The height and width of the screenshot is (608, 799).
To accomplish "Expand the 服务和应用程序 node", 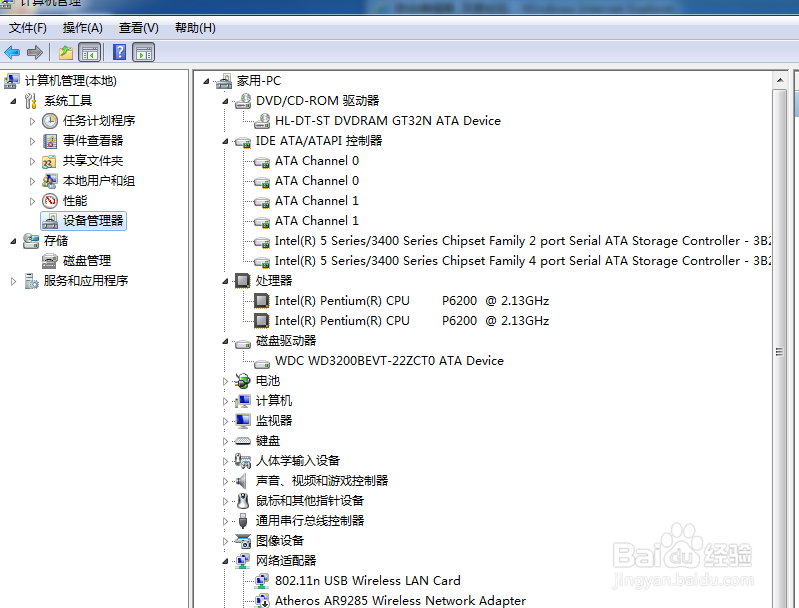I will [13, 281].
